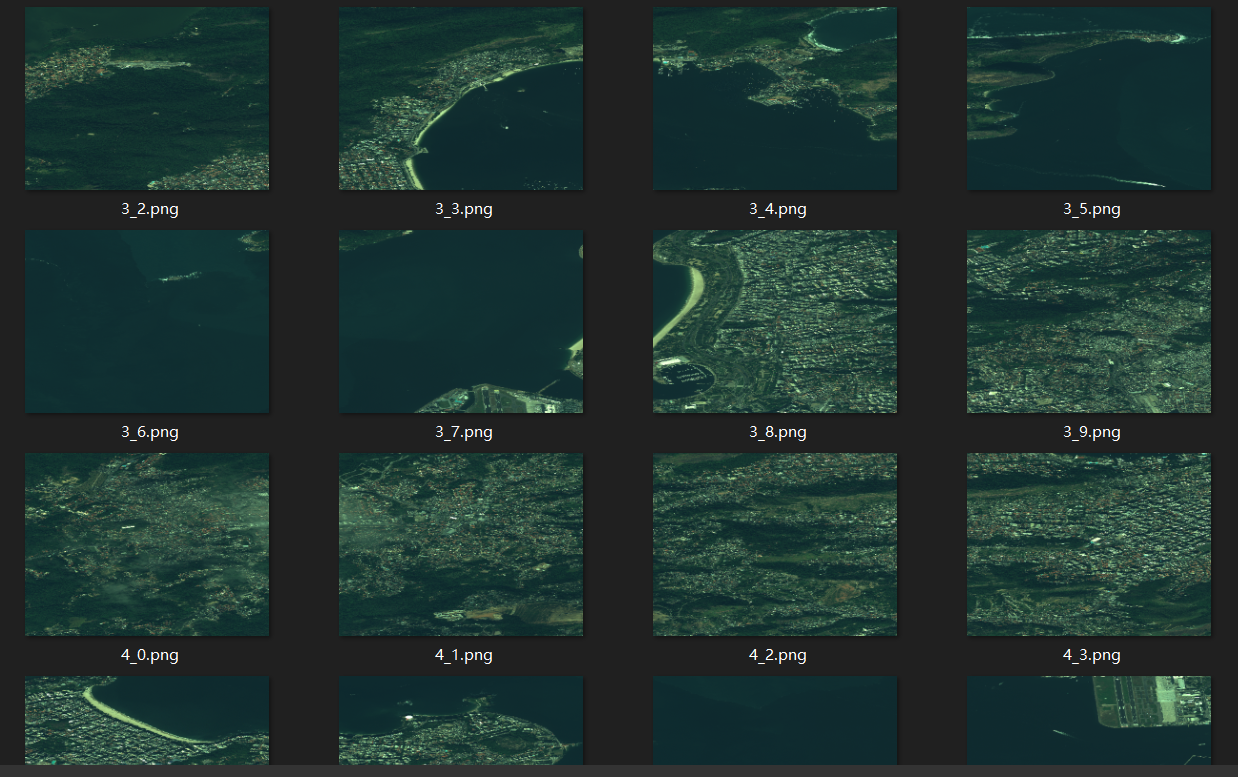Click the 4_2.png filename label

coord(778,655)
